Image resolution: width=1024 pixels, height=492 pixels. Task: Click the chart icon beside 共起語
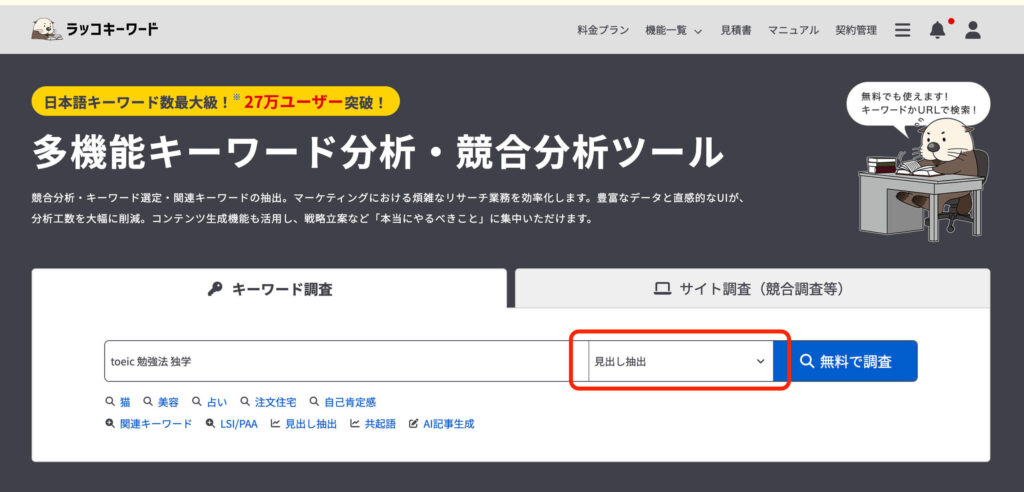pyautogui.click(x=355, y=424)
